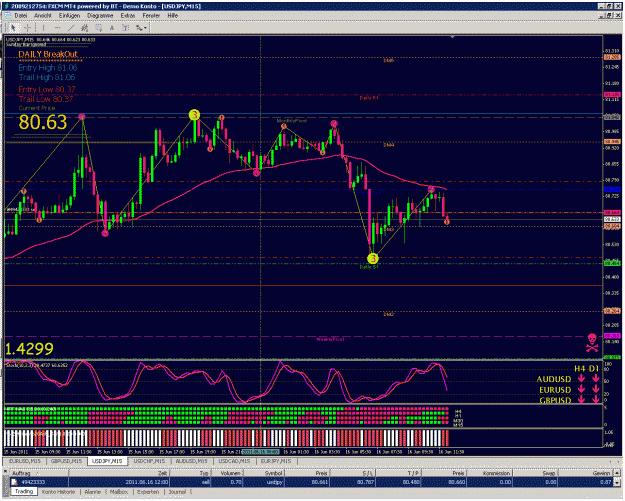Click the take profit value 80.480
This screenshot has height=501, width=625.
click(x=412, y=482)
